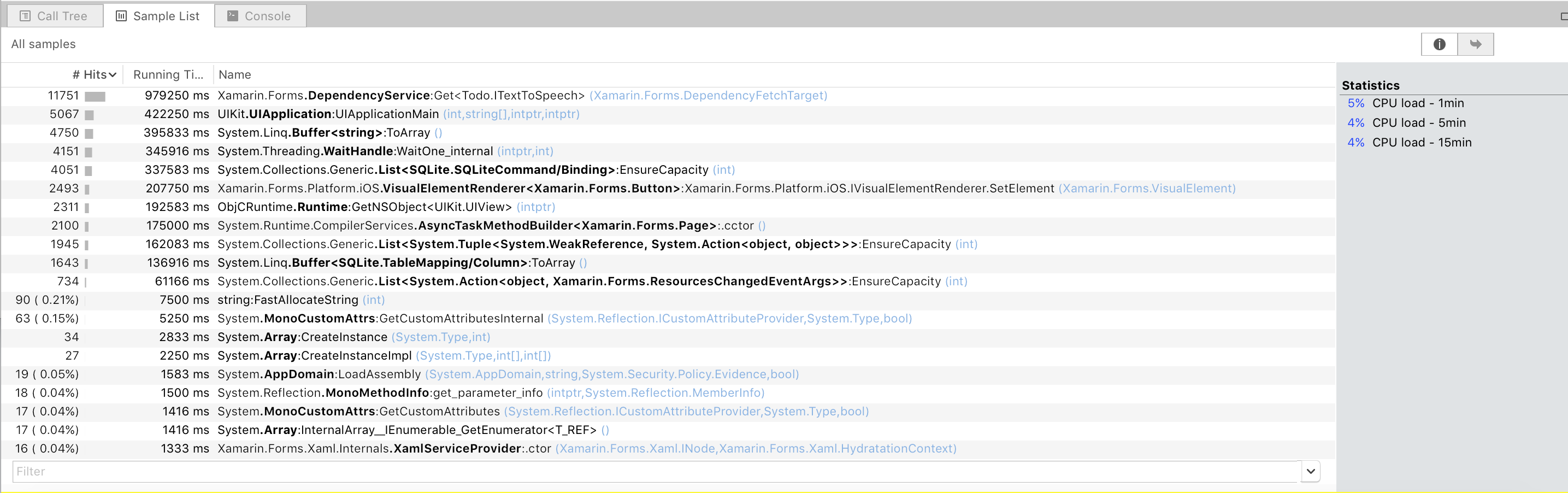1568x493 pixels.
Task: Select the UIApplicationMain sample row
Action: 668,114
